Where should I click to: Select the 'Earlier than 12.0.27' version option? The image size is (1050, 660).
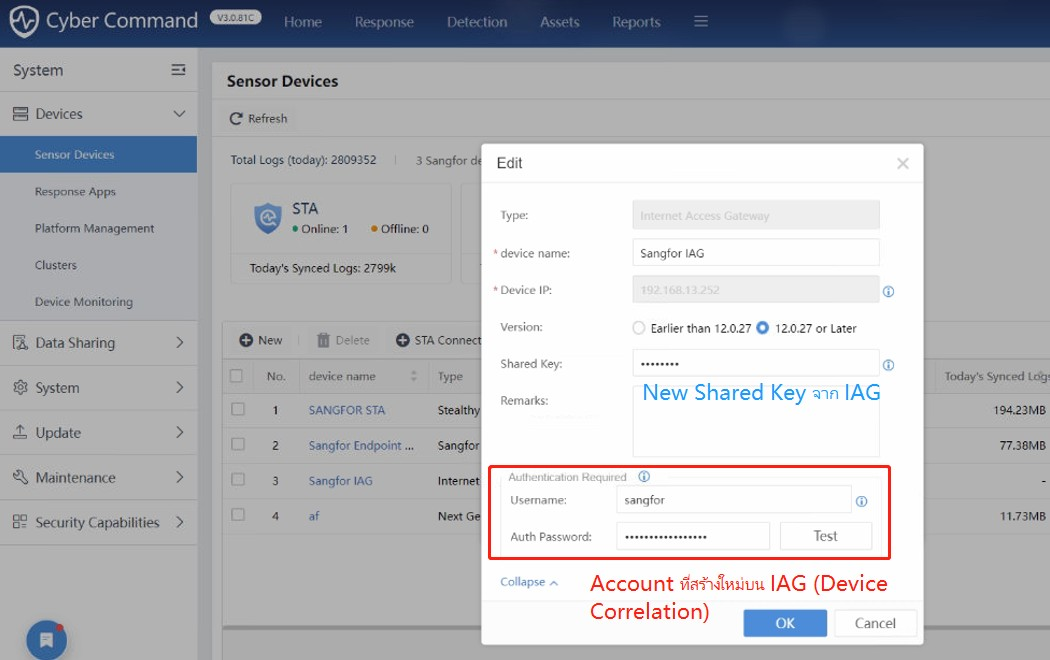point(639,328)
